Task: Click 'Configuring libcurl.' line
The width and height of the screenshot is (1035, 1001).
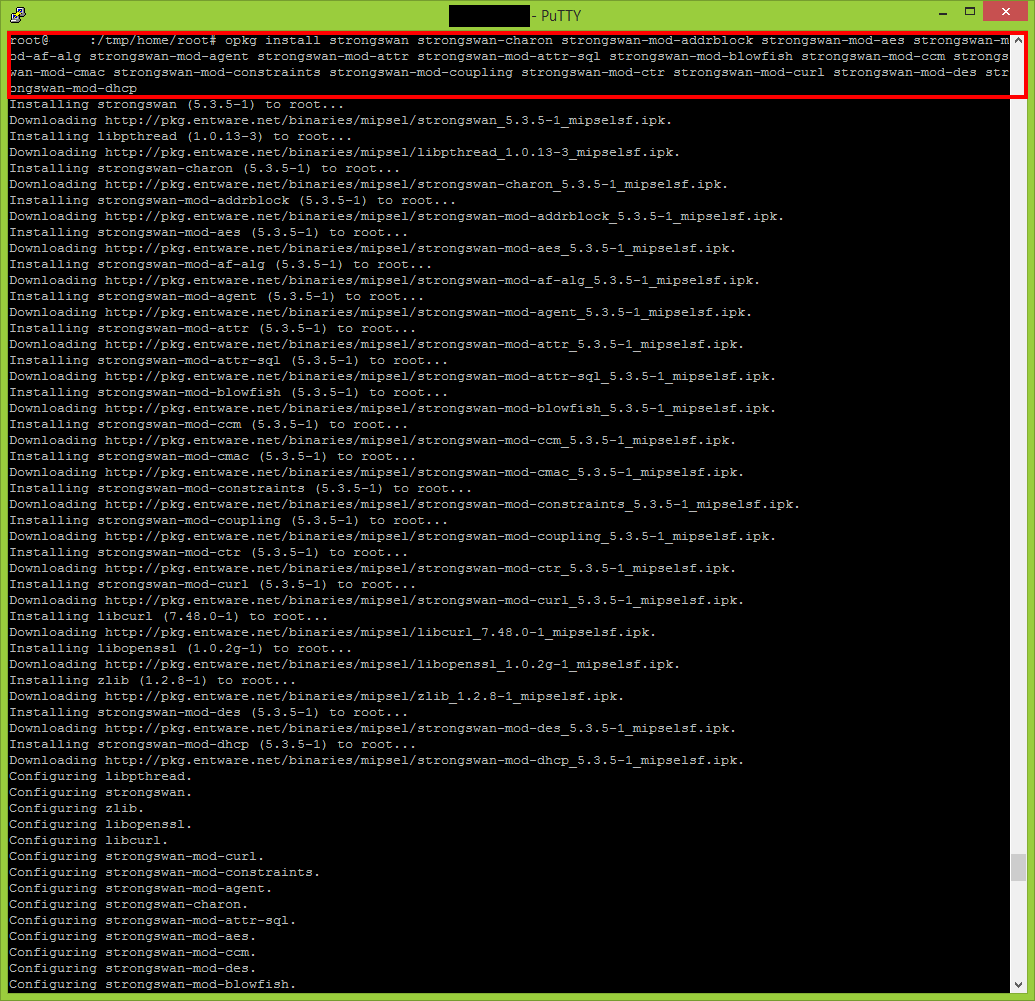Action: tap(88, 841)
